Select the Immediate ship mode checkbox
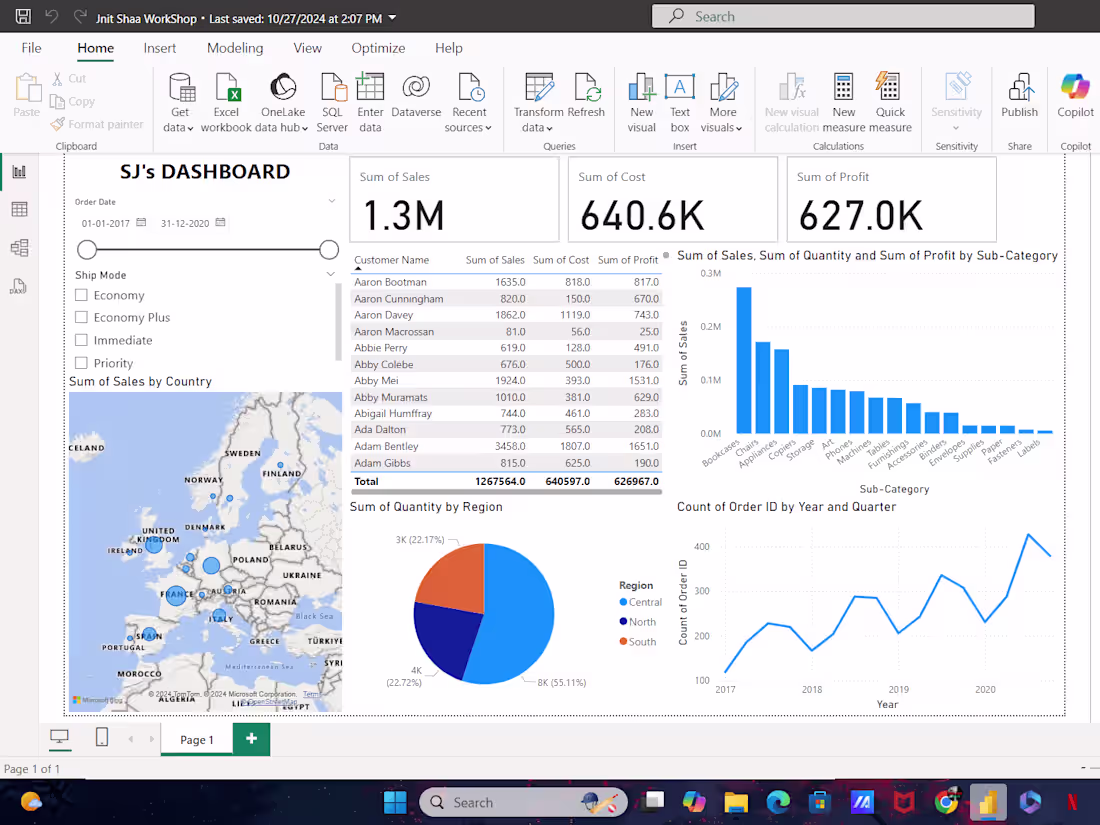The image size is (1100, 825). coord(85,340)
